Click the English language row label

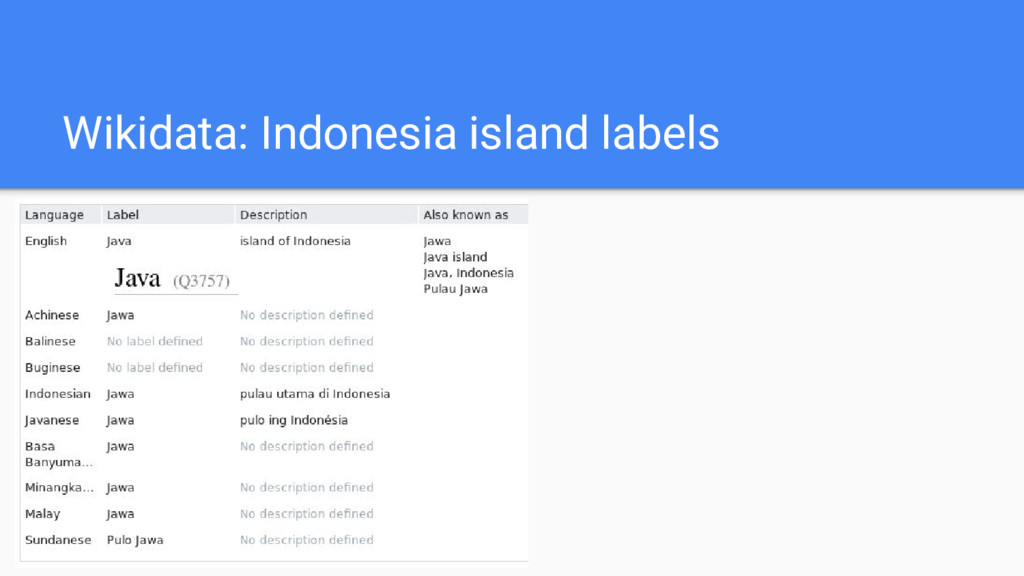click(x=46, y=241)
